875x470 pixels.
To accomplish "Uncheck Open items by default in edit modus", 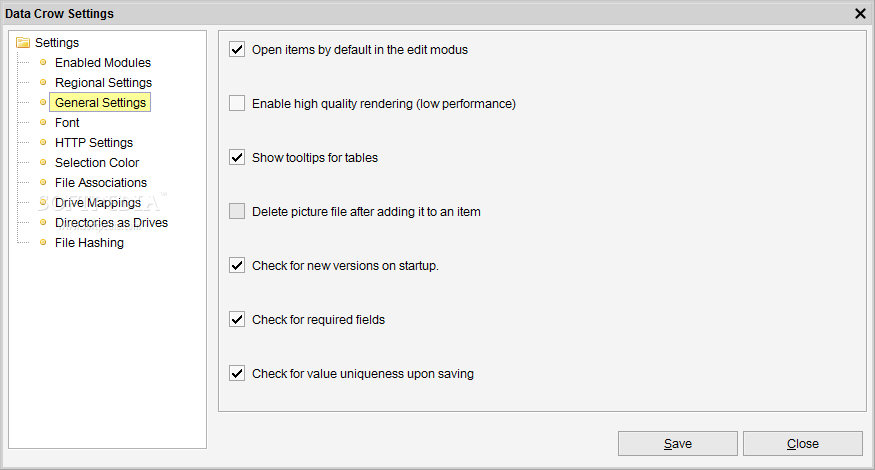I will coord(237,49).
